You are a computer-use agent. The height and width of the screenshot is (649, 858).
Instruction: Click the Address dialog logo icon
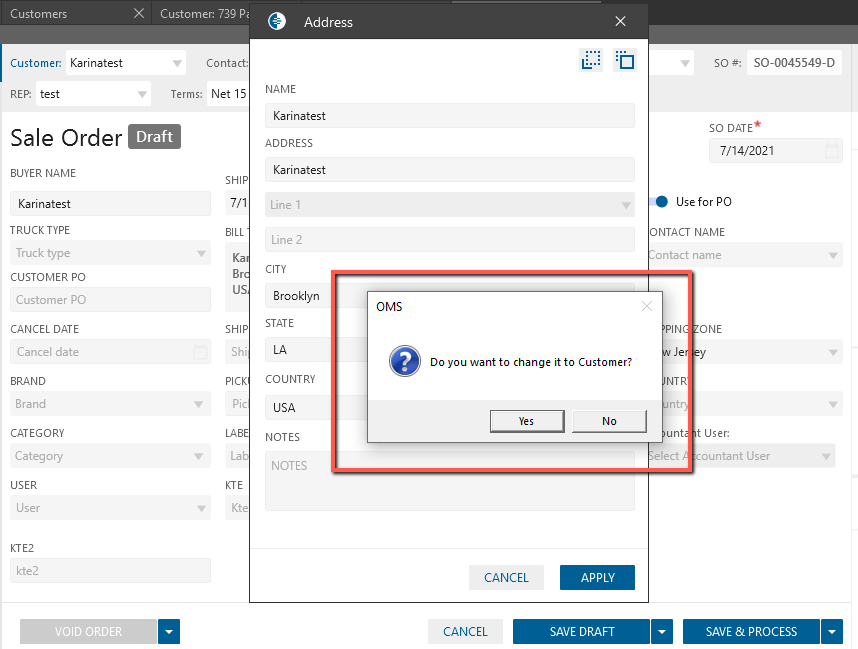[277, 21]
